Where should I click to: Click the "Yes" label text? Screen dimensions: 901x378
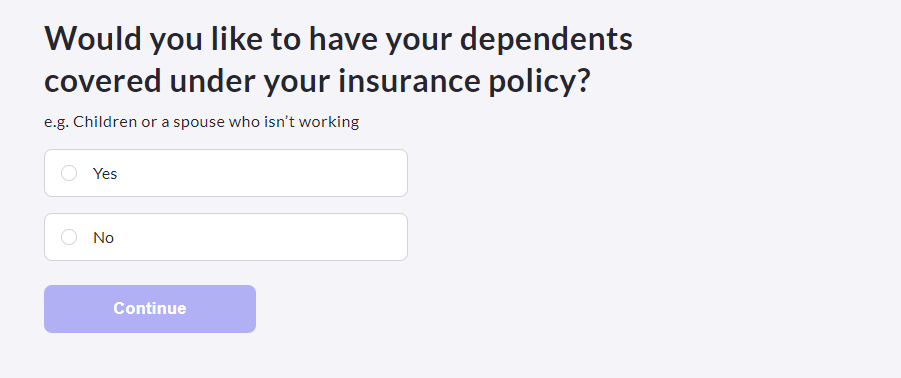105,173
